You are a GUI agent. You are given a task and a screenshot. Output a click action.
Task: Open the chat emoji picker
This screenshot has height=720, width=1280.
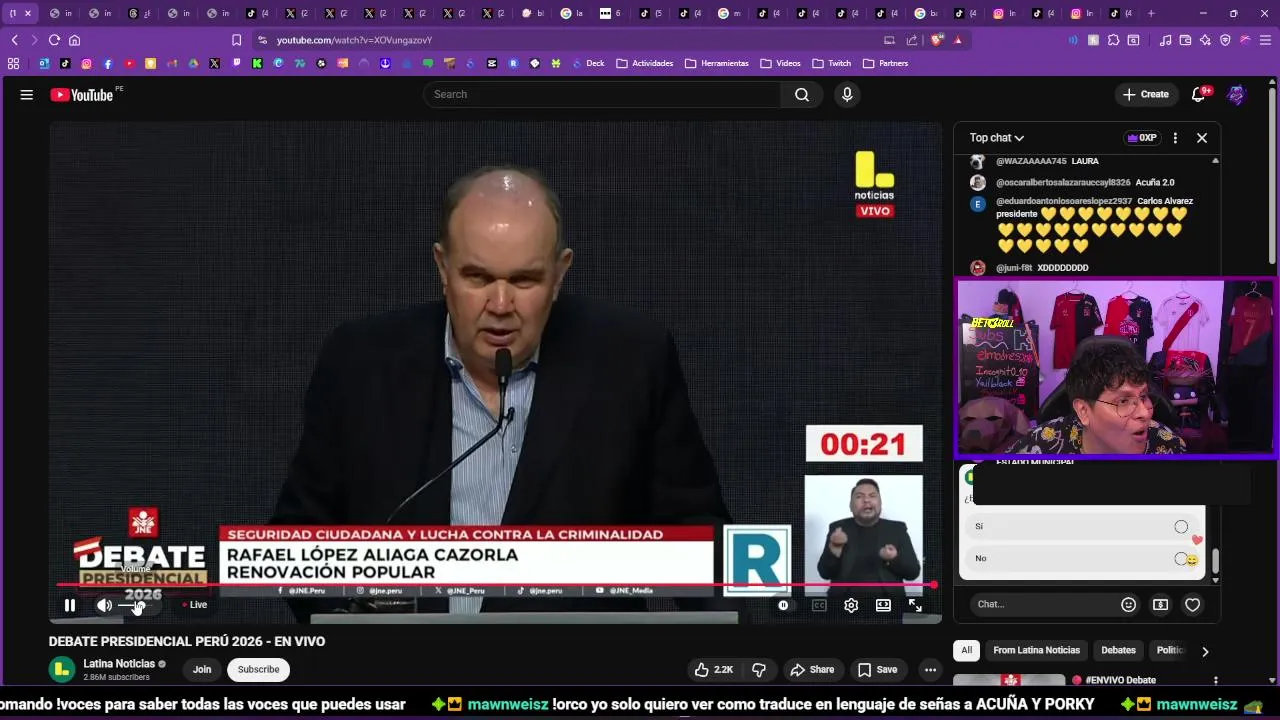click(x=1129, y=604)
